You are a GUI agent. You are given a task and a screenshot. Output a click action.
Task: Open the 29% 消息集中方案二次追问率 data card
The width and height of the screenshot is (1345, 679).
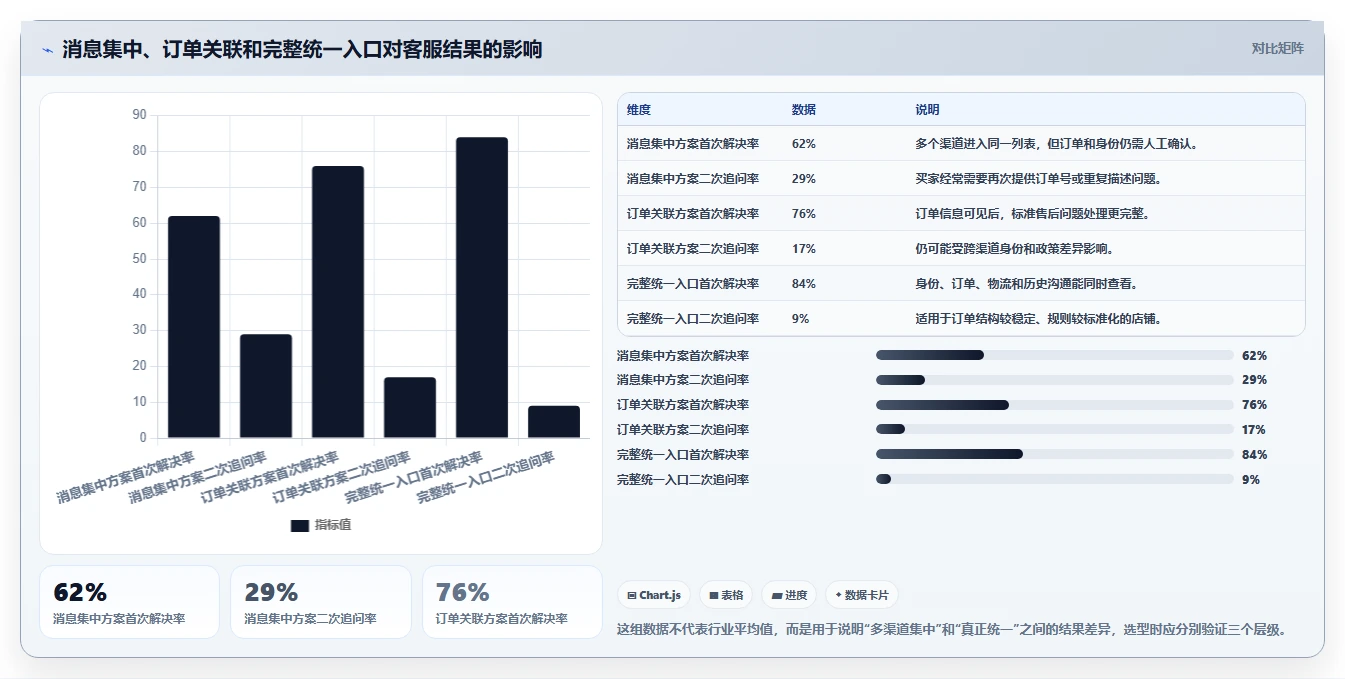click(x=321, y=602)
